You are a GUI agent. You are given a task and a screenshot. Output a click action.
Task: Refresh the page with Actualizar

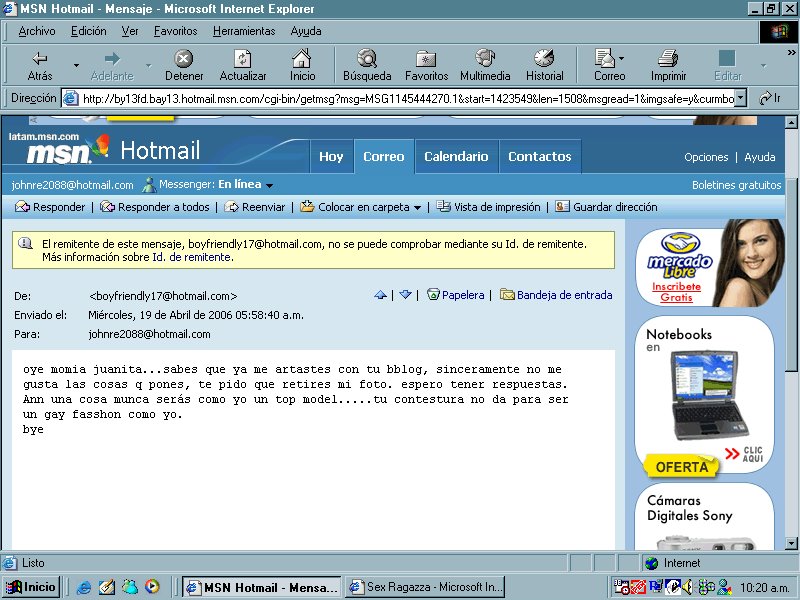click(243, 66)
